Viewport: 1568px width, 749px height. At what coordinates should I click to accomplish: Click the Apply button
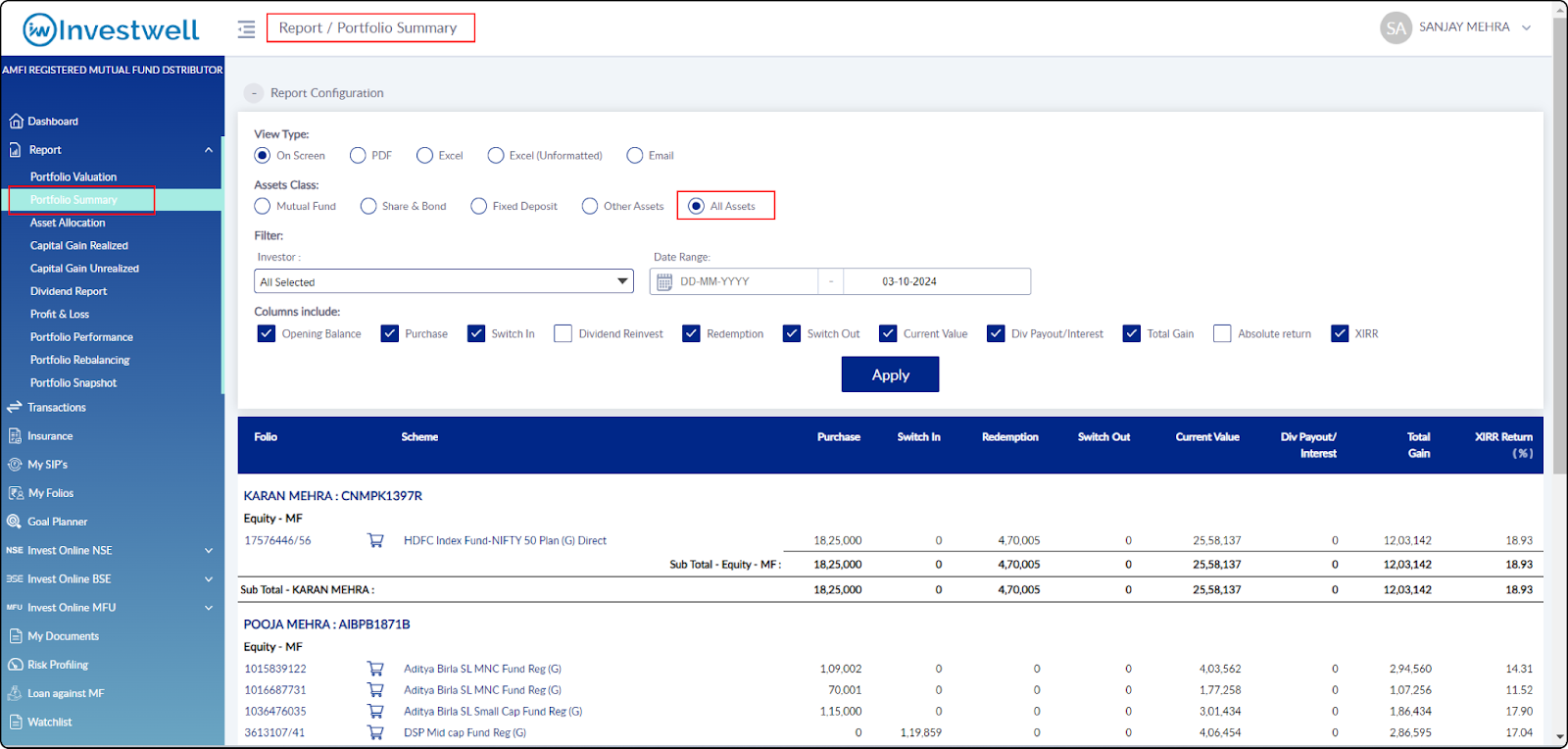pos(890,374)
